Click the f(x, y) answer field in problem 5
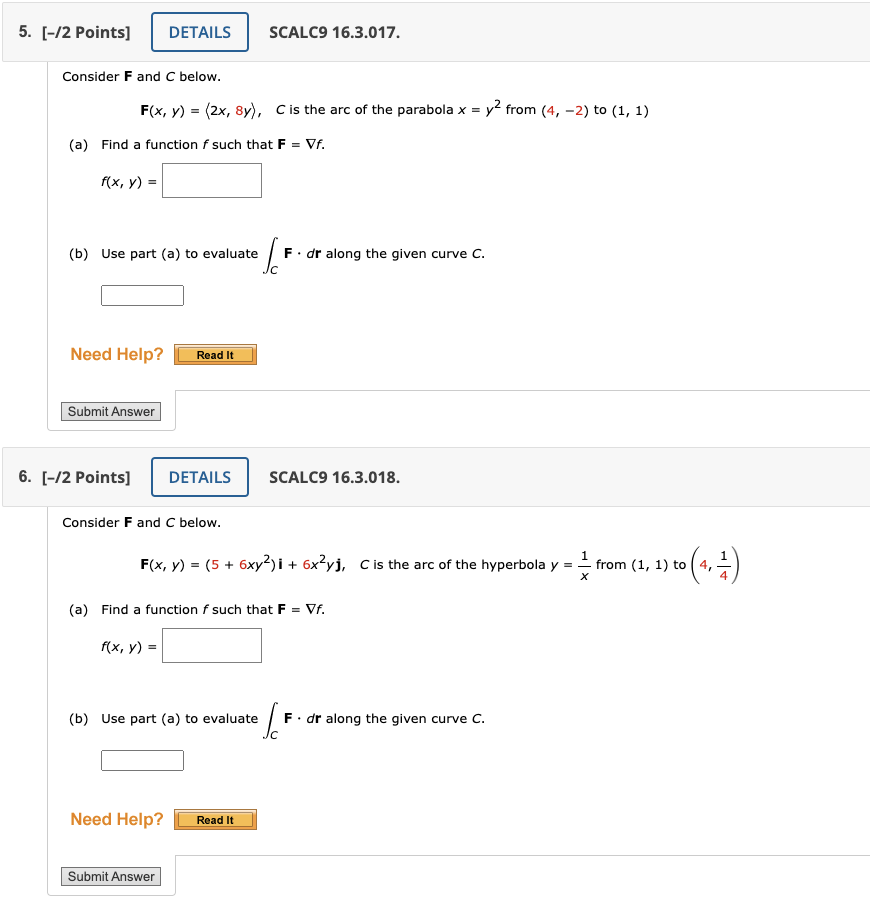The width and height of the screenshot is (870, 906). 211,180
